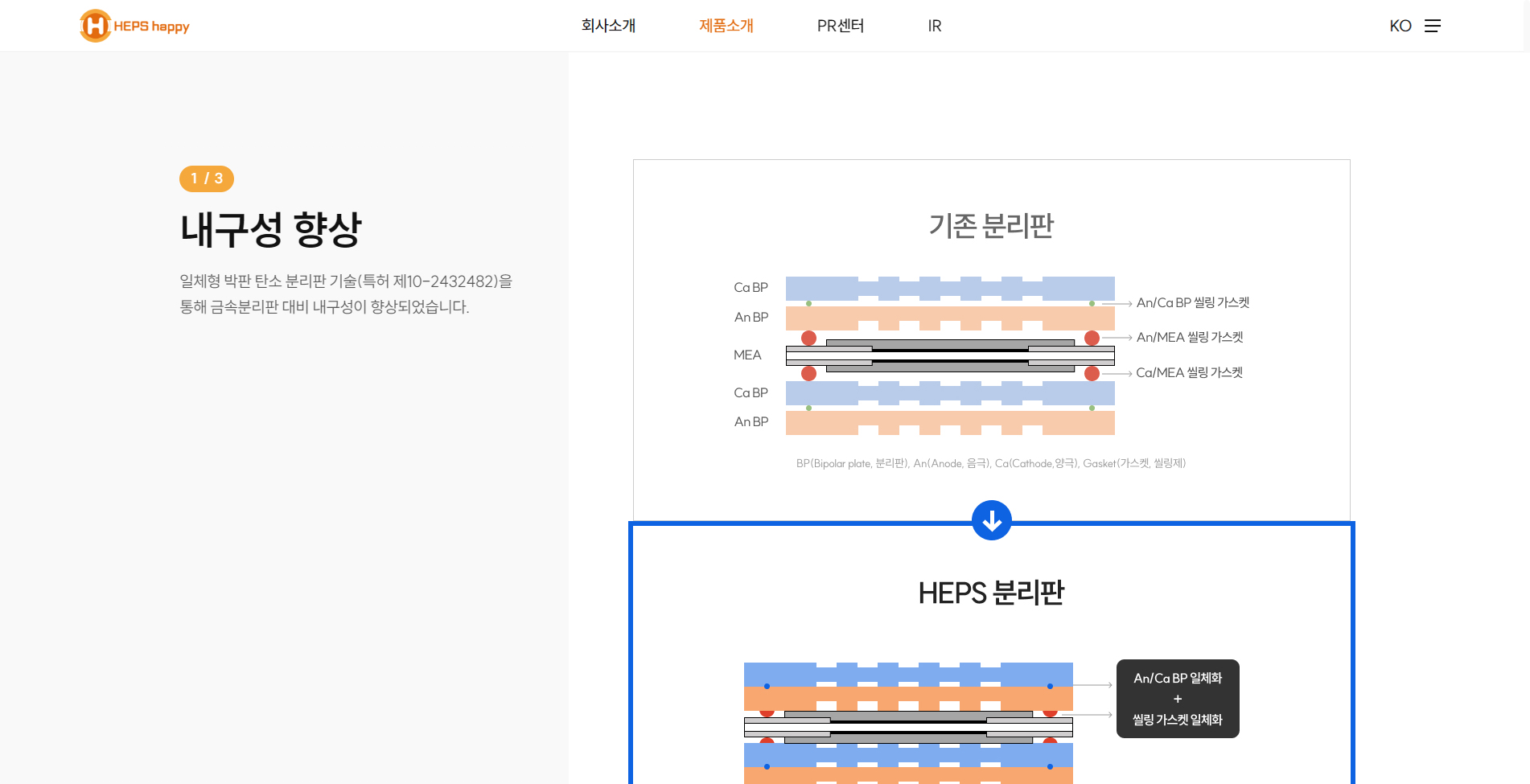Click the patent description paragraph
This screenshot has height=784, width=1530.
click(345, 293)
